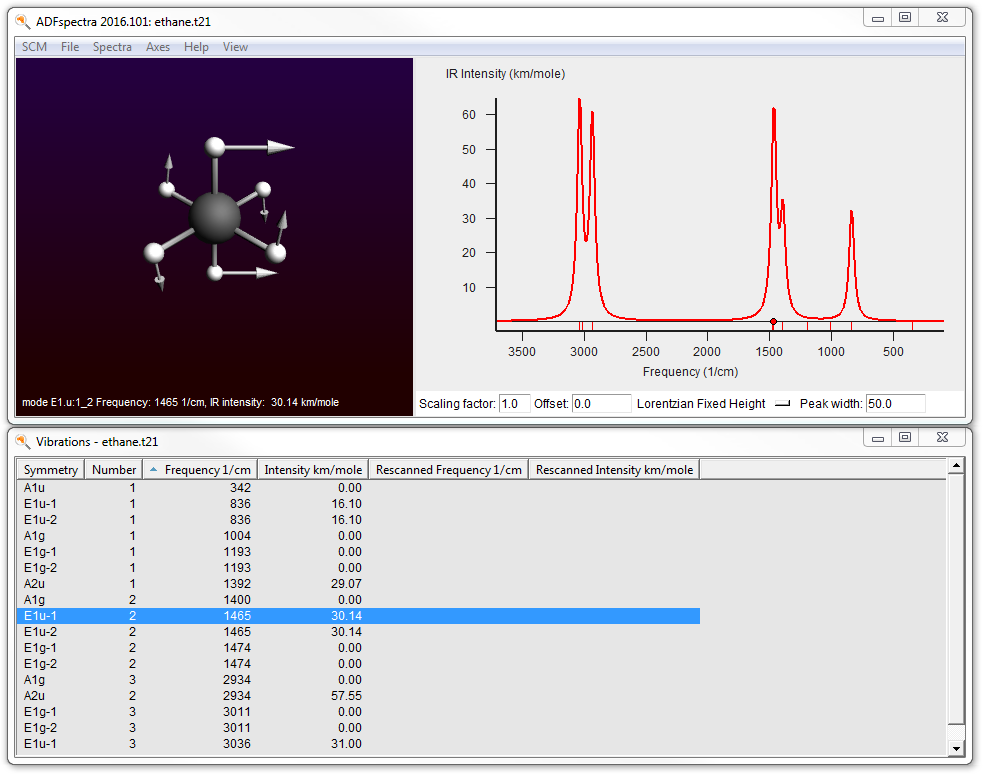The image size is (983, 774).
Task: Select the A1g row at 2934
Action: (x=358, y=680)
